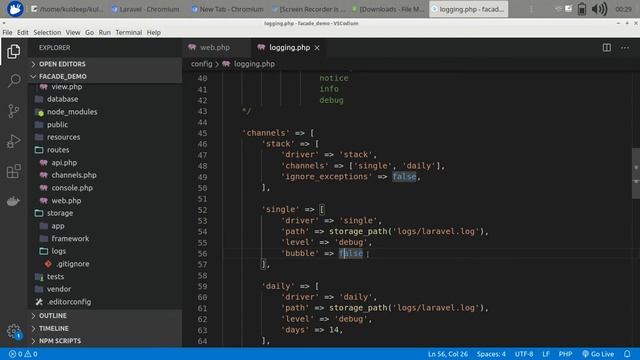Screen dimensions: 640x360
Task: Change language mode via PHP status item
Action: [565, 354]
